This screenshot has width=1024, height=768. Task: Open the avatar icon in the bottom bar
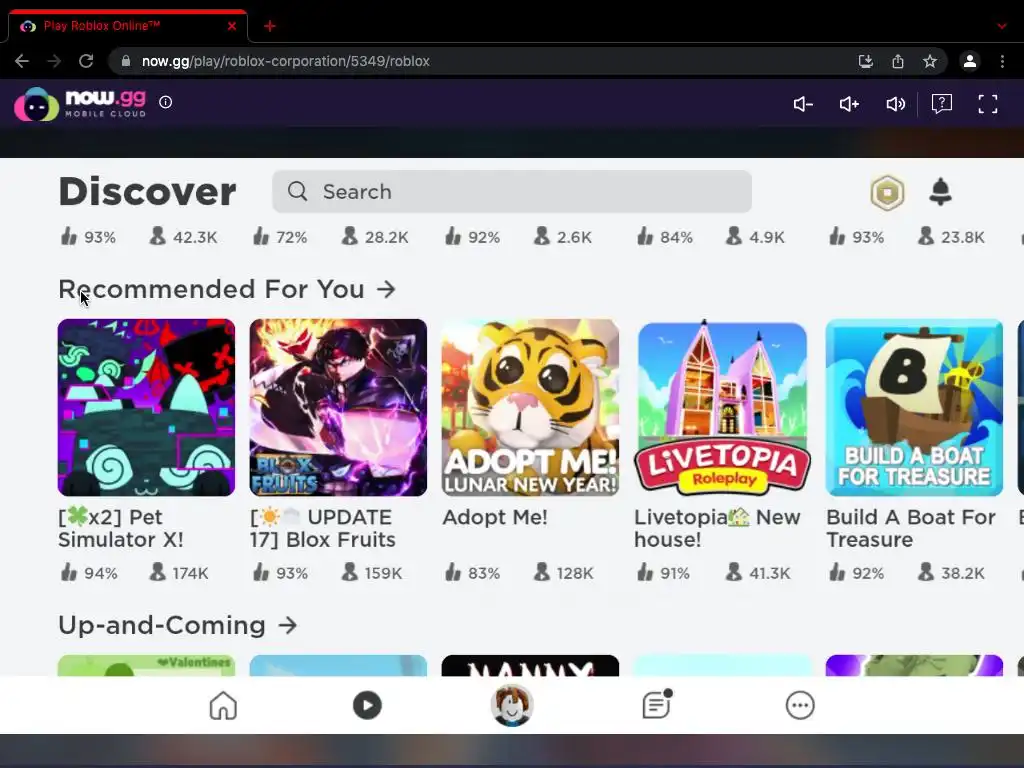[512, 705]
